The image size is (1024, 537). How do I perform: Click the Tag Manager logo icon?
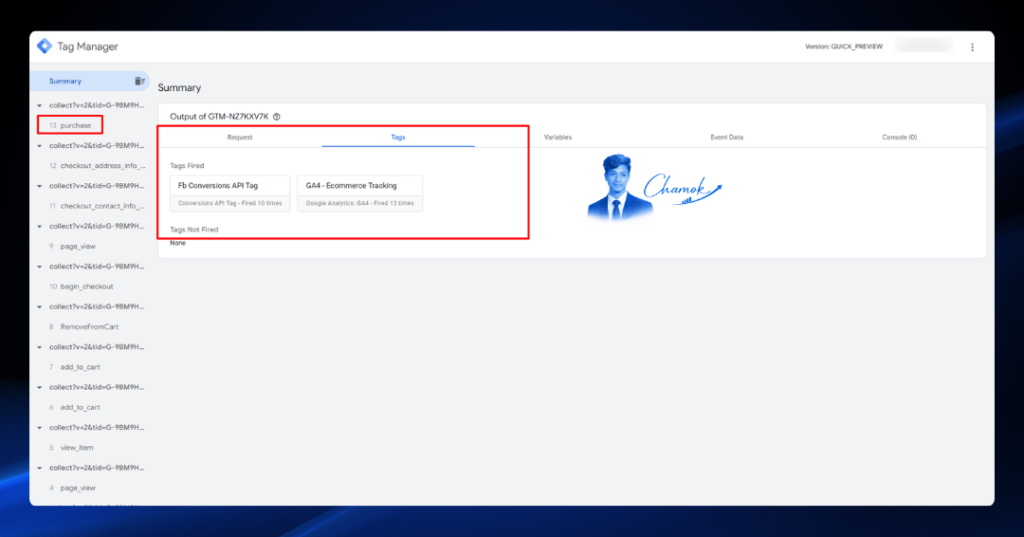coord(44,46)
